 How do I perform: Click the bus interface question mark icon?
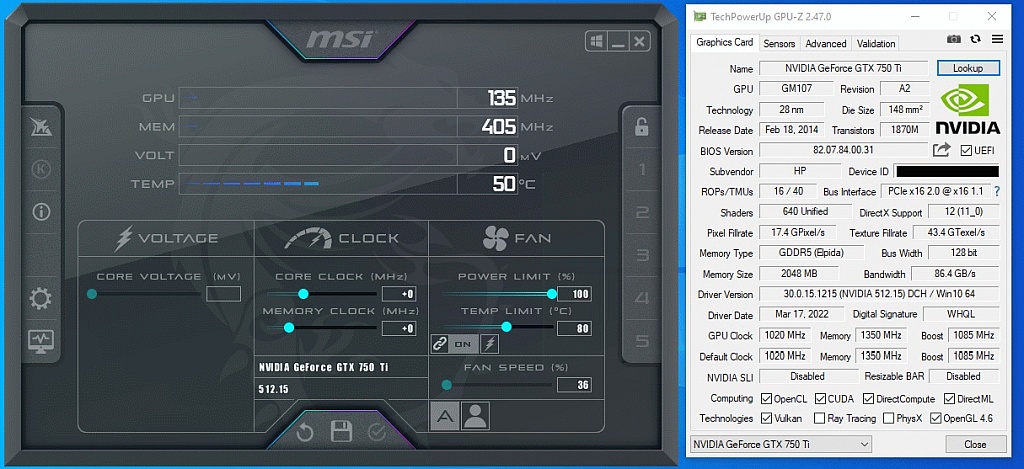tap(997, 191)
